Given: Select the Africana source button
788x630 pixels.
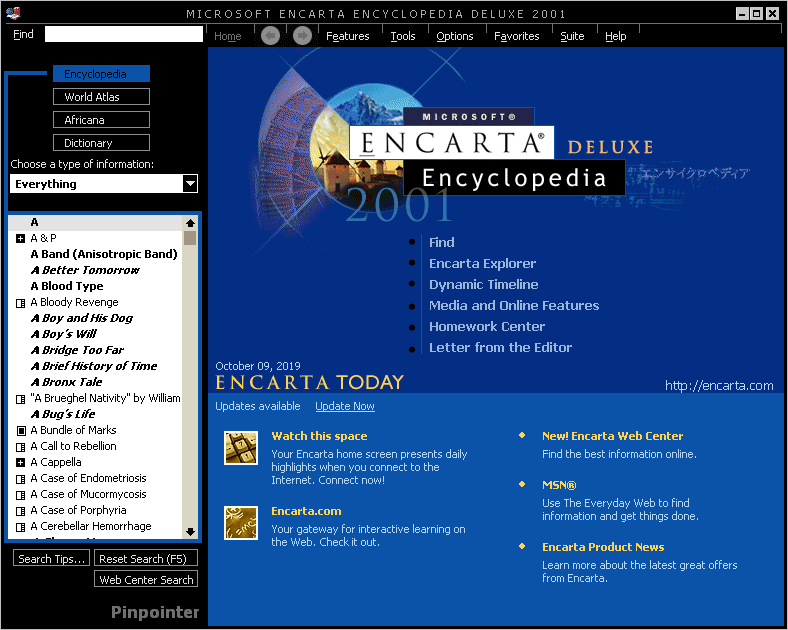Looking at the screenshot, I should click(102, 120).
